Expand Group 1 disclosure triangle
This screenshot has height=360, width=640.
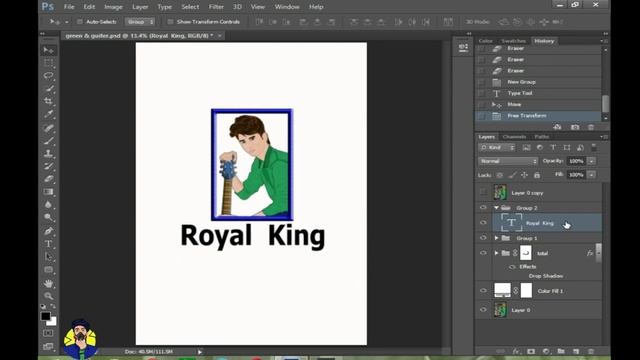coord(496,238)
